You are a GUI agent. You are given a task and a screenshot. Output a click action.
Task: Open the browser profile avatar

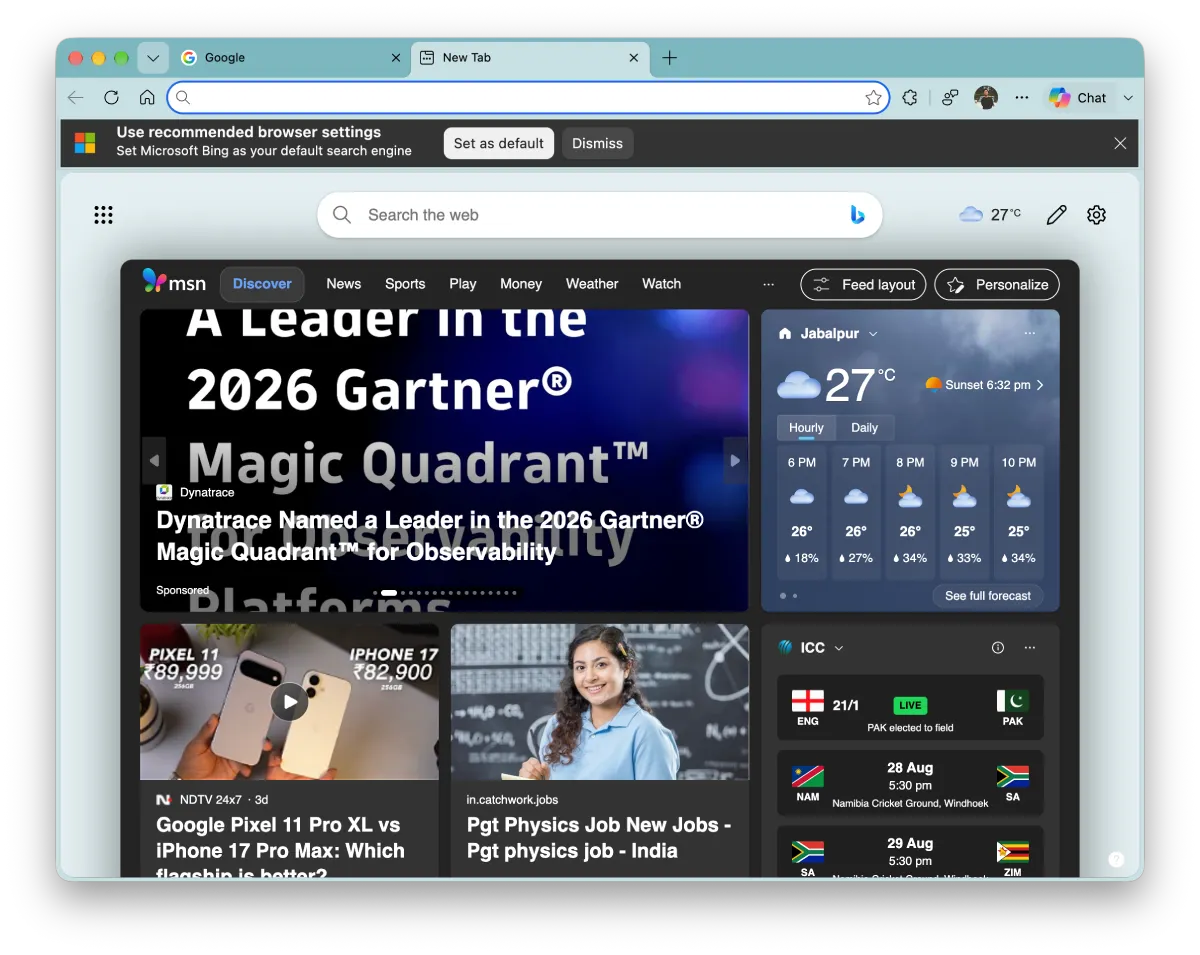coord(986,98)
